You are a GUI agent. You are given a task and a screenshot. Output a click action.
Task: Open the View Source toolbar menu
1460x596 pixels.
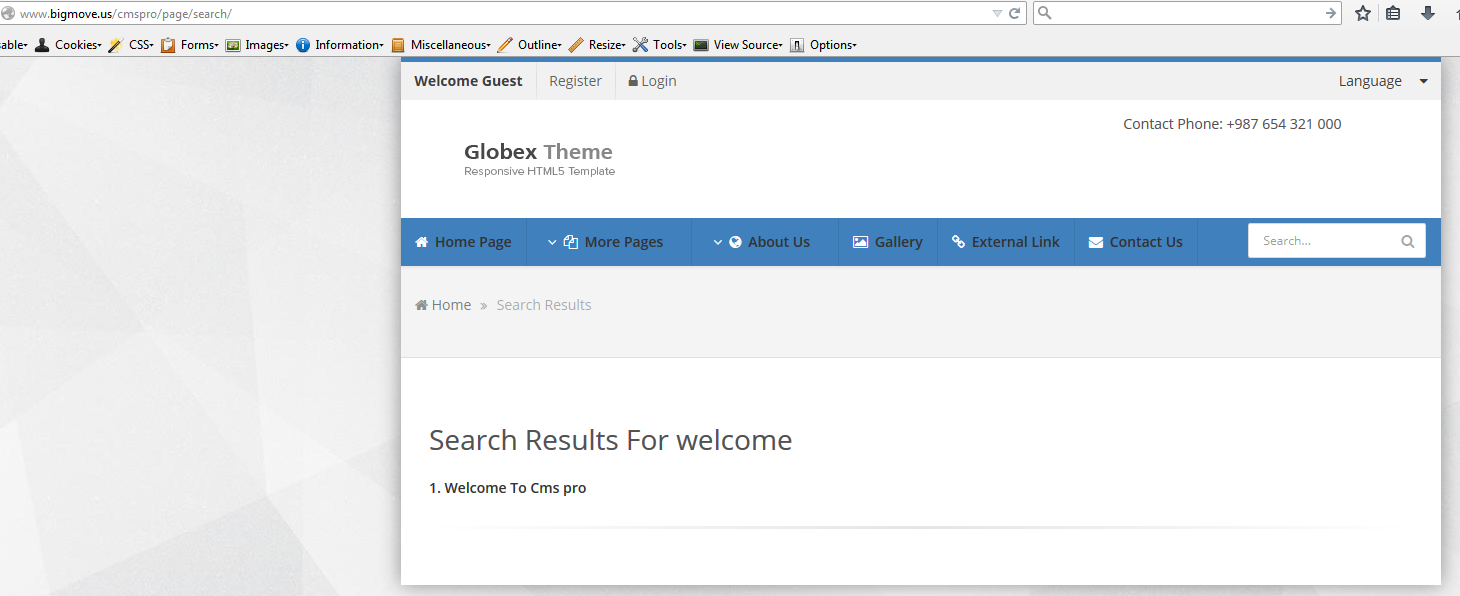(x=747, y=45)
